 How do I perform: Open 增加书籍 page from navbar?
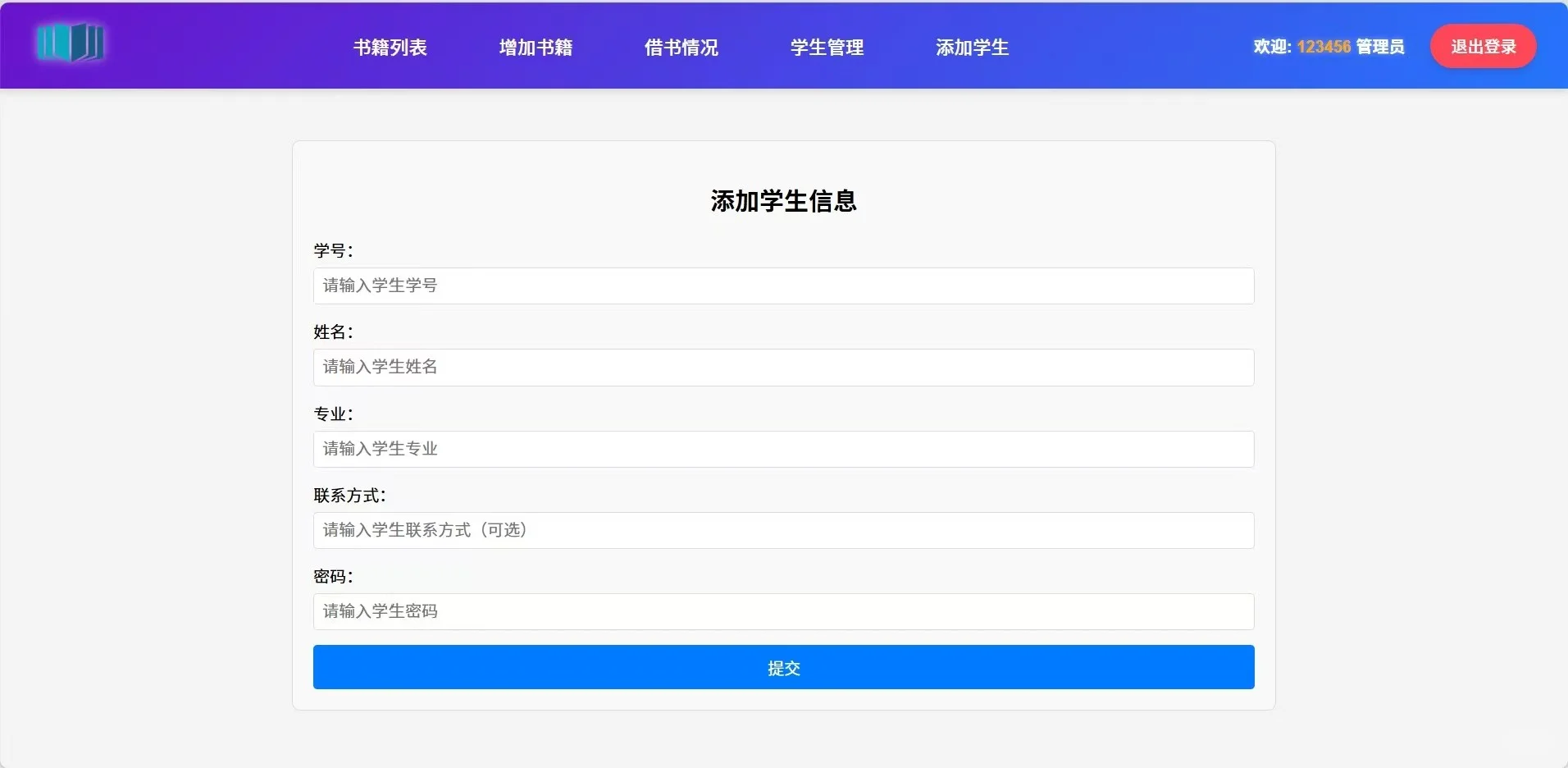[x=535, y=47]
